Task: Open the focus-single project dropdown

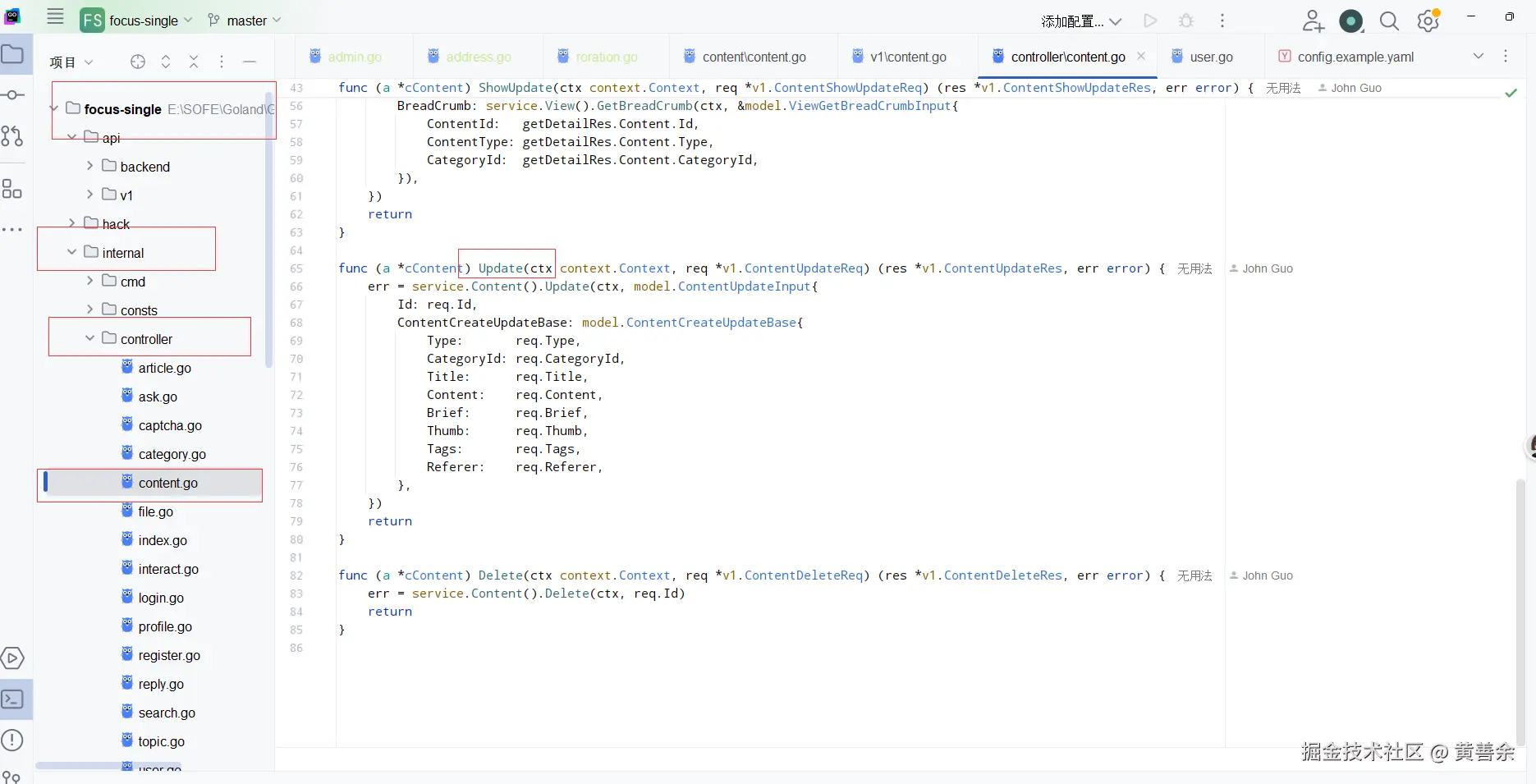Action: tap(137, 20)
